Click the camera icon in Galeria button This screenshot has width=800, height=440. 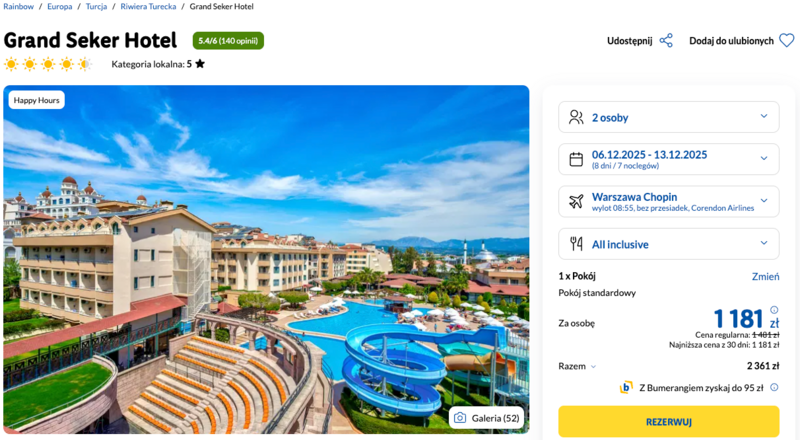coord(460,417)
